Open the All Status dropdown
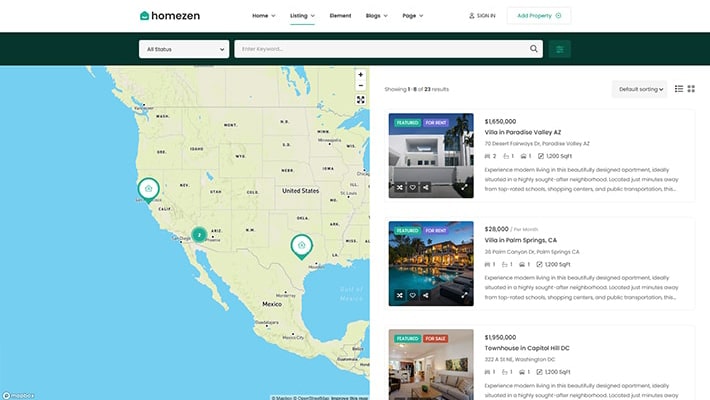 click(x=184, y=49)
